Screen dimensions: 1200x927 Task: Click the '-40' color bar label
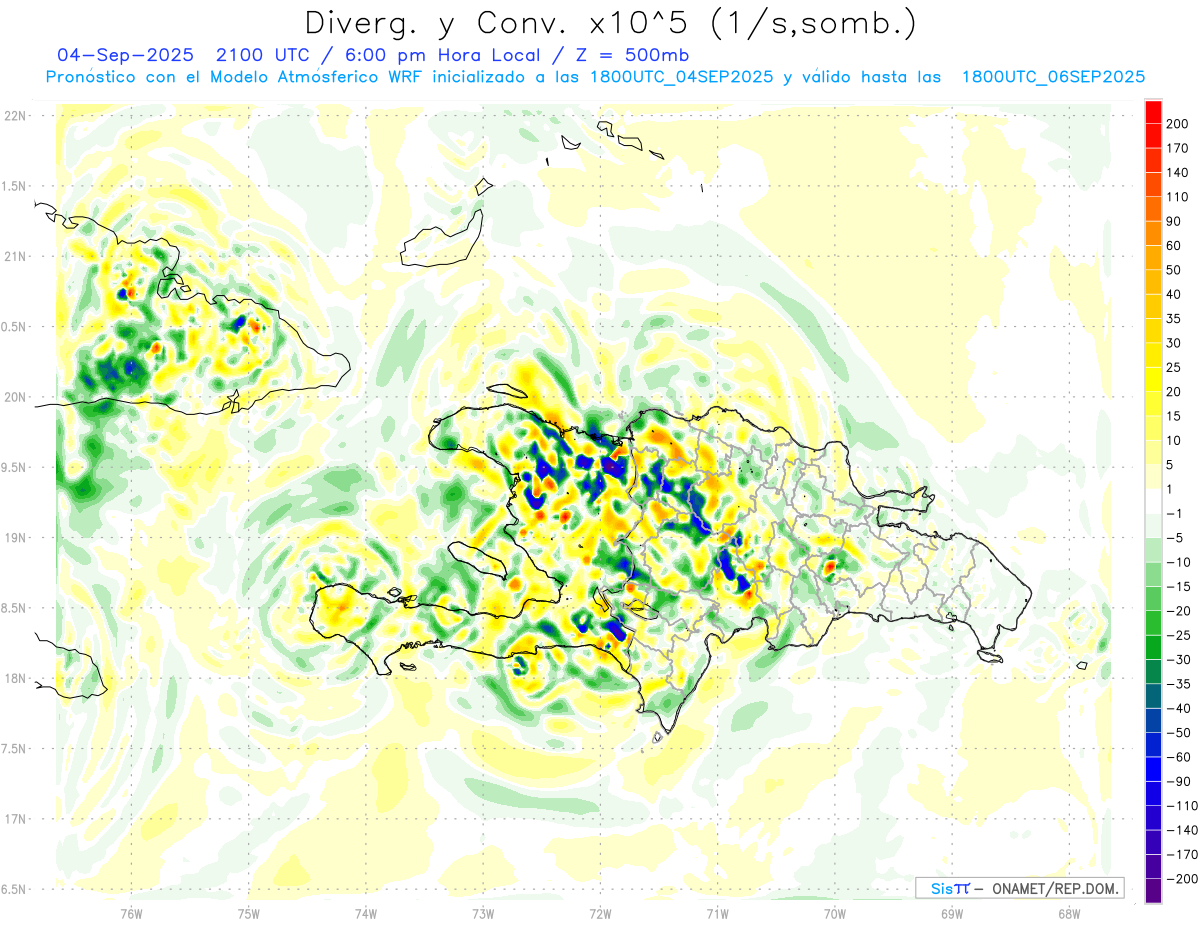1181,708
